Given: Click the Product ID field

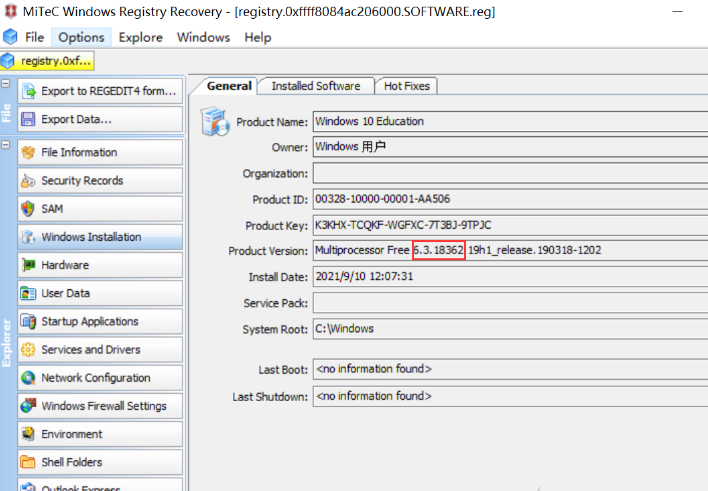Looking at the screenshot, I should tap(510, 199).
